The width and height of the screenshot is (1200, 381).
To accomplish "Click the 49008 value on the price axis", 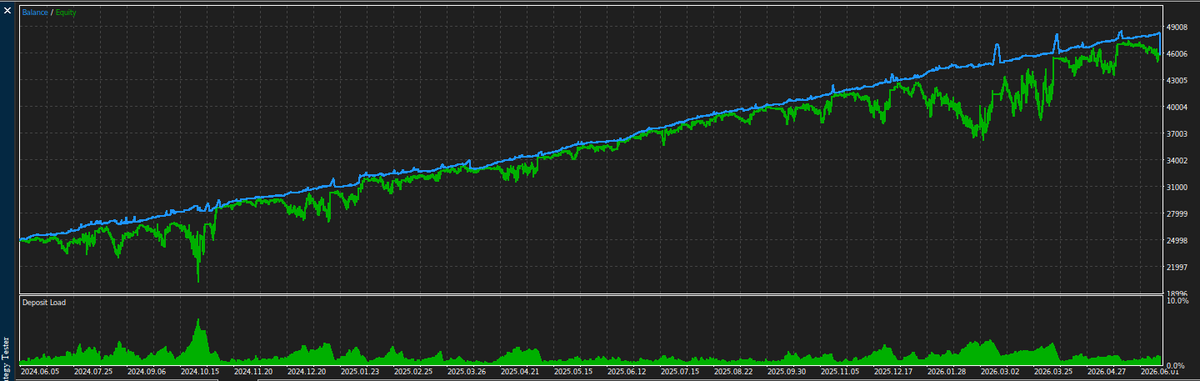I will [x=1177, y=28].
